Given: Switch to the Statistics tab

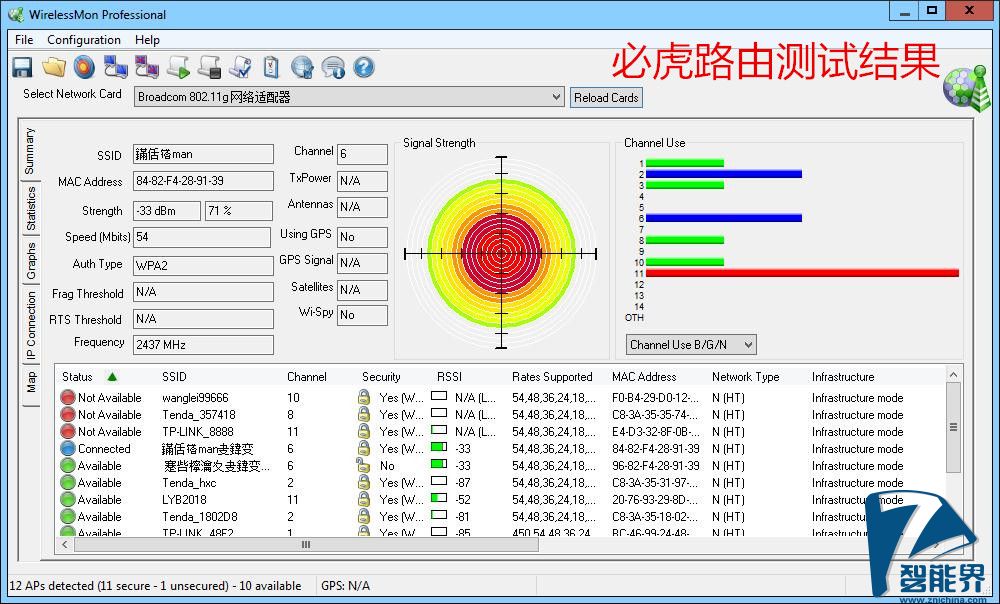Looking at the screenshot, I should [x=31, y=209].
